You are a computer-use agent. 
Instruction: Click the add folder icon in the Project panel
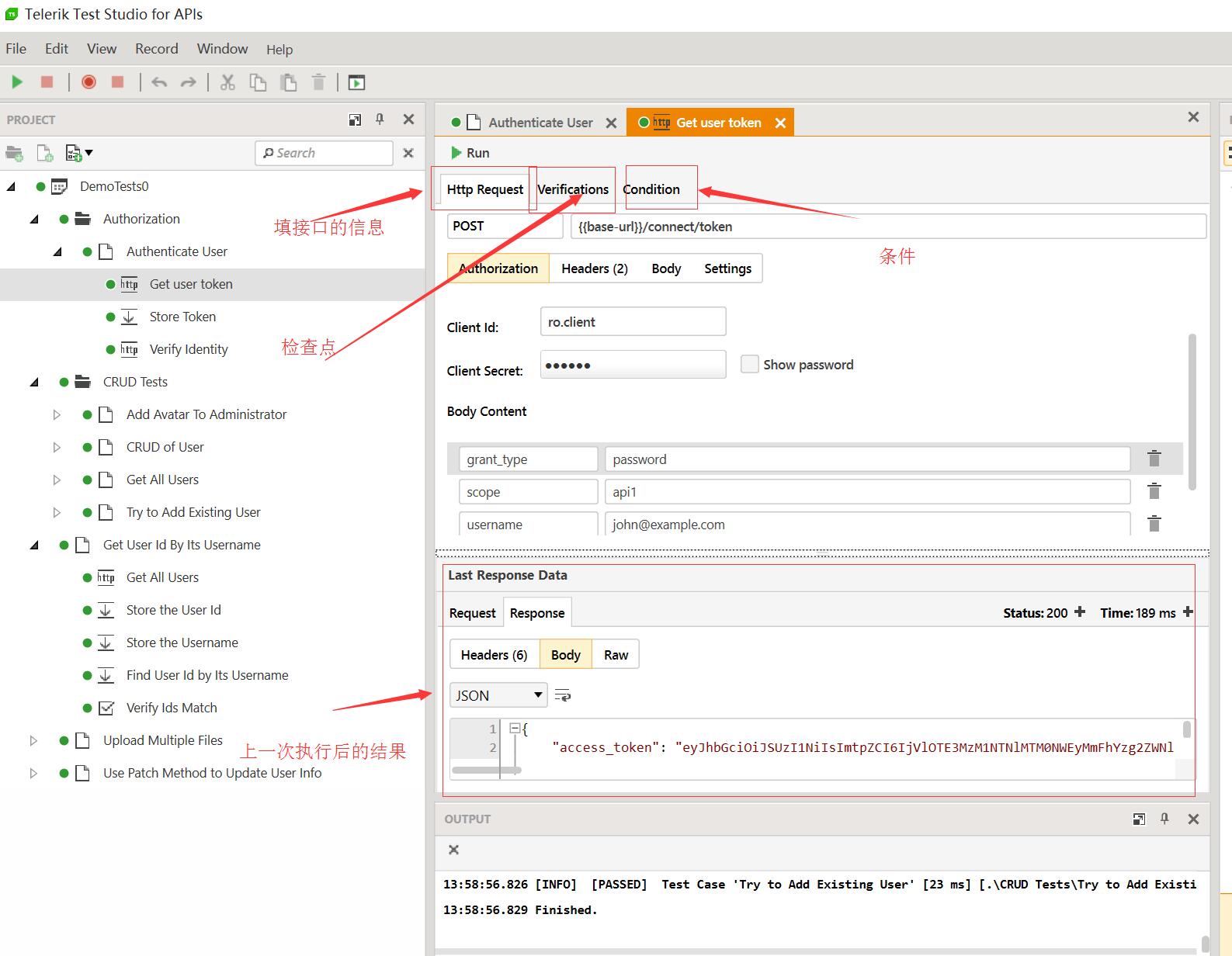[x=15, y=153]
